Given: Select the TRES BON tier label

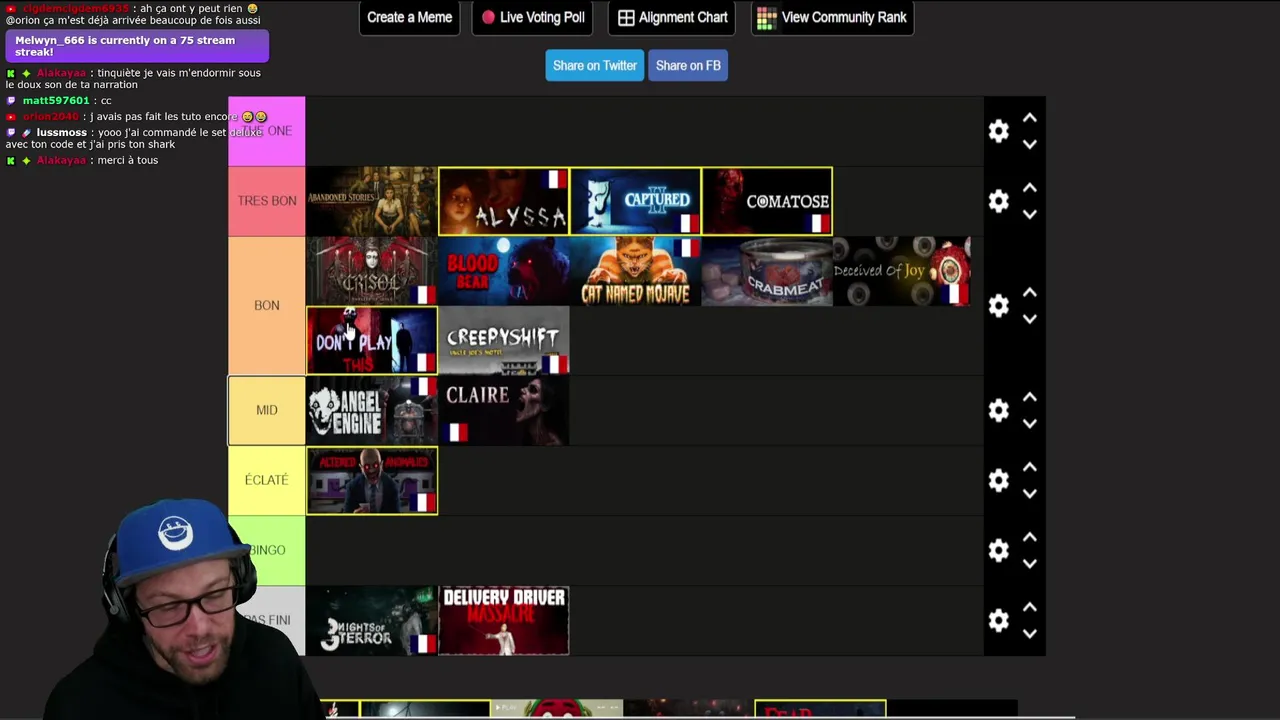Looking at the screenshot, I should [267, 201].
